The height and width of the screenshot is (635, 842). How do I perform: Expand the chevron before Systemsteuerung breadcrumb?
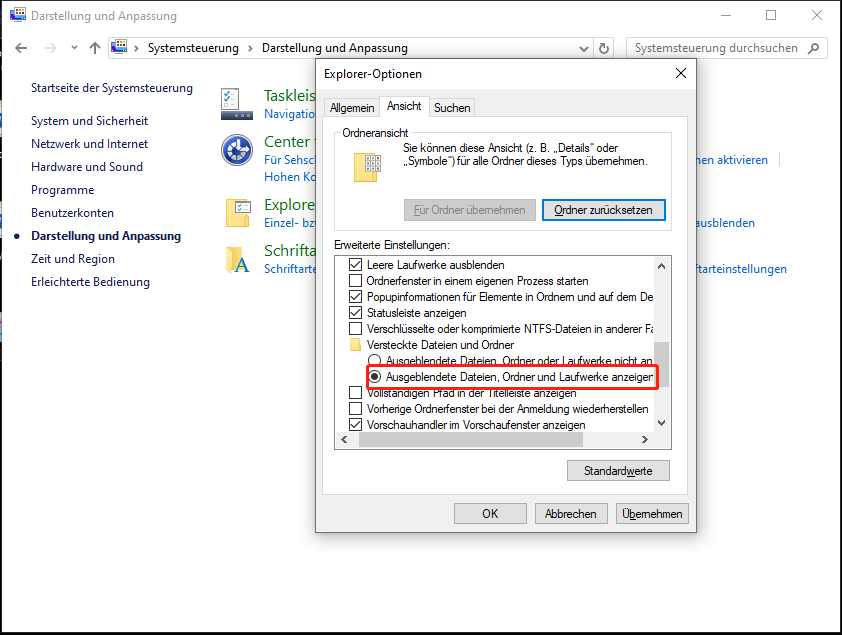[x=136, y=48]
